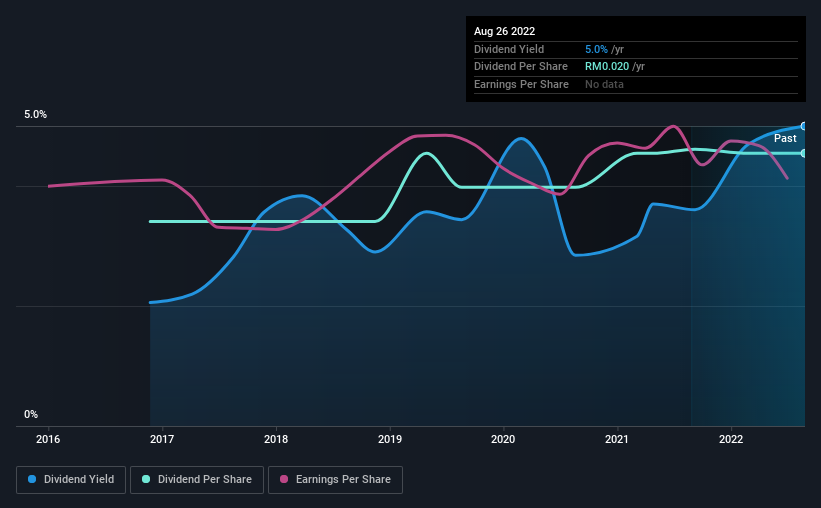Screen dimensions: 821x508
Task: Click the Past label on the chart
Action: (x=785, y=138)
